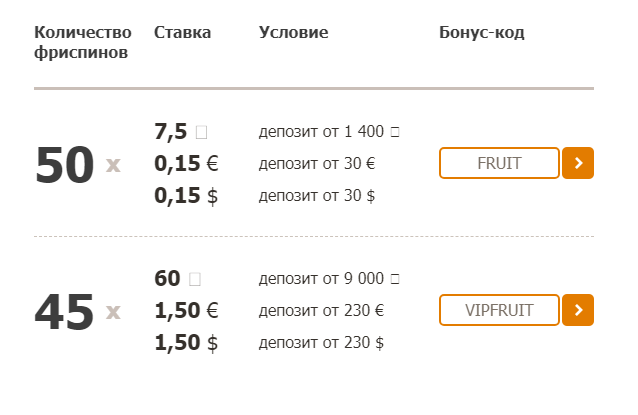Click the 'депозит от 9 000' condition
This screenshot has width=638, height=415.
pyautogui.click(x=329, y=279)
